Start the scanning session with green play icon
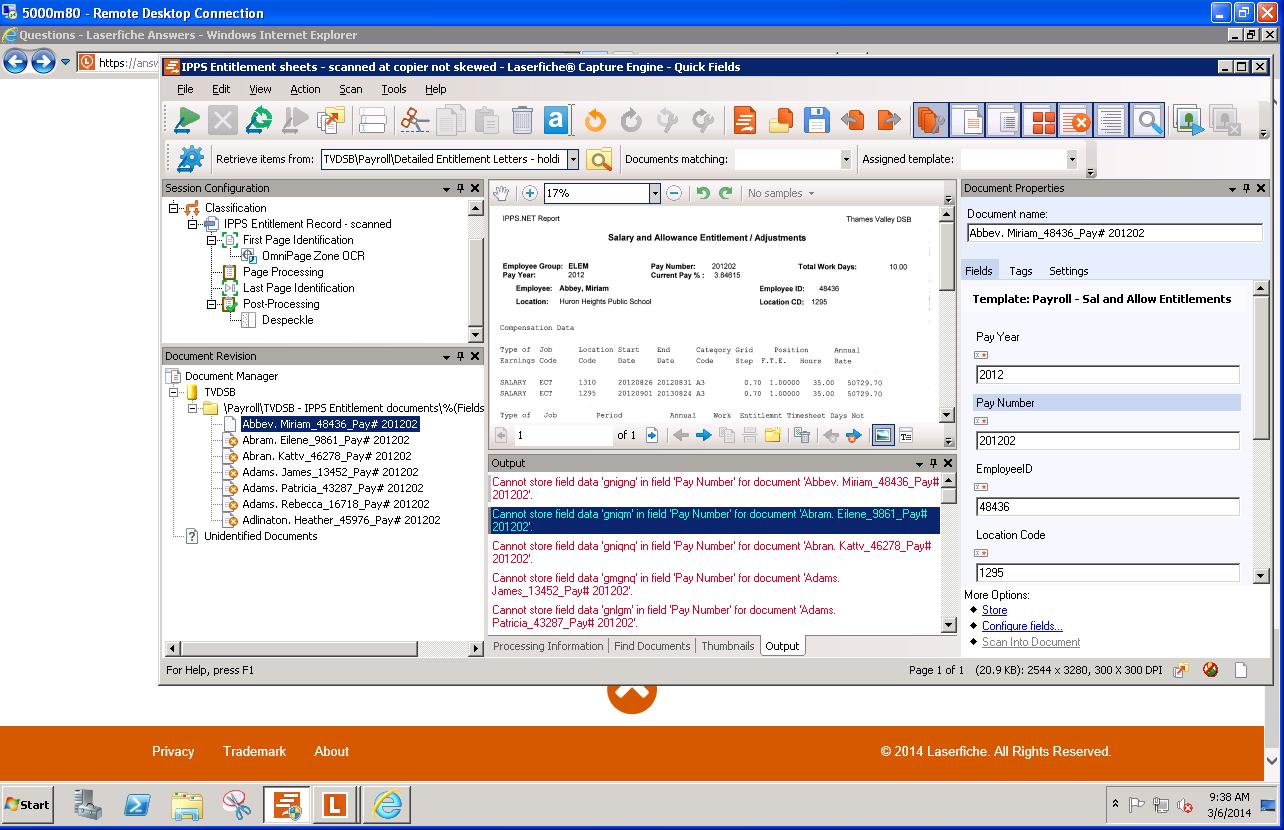 187,121
